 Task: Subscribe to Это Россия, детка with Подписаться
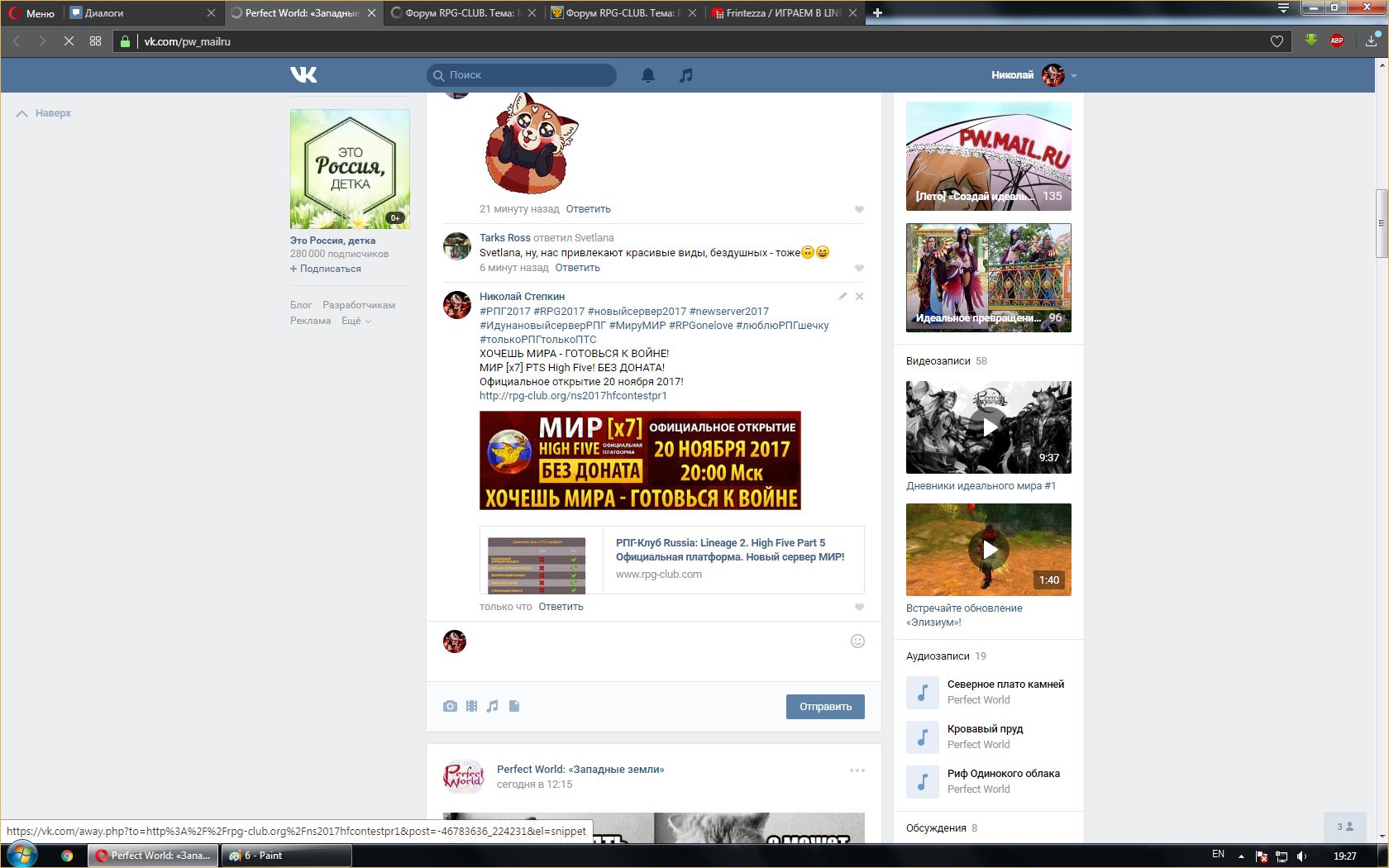[326, 269]
